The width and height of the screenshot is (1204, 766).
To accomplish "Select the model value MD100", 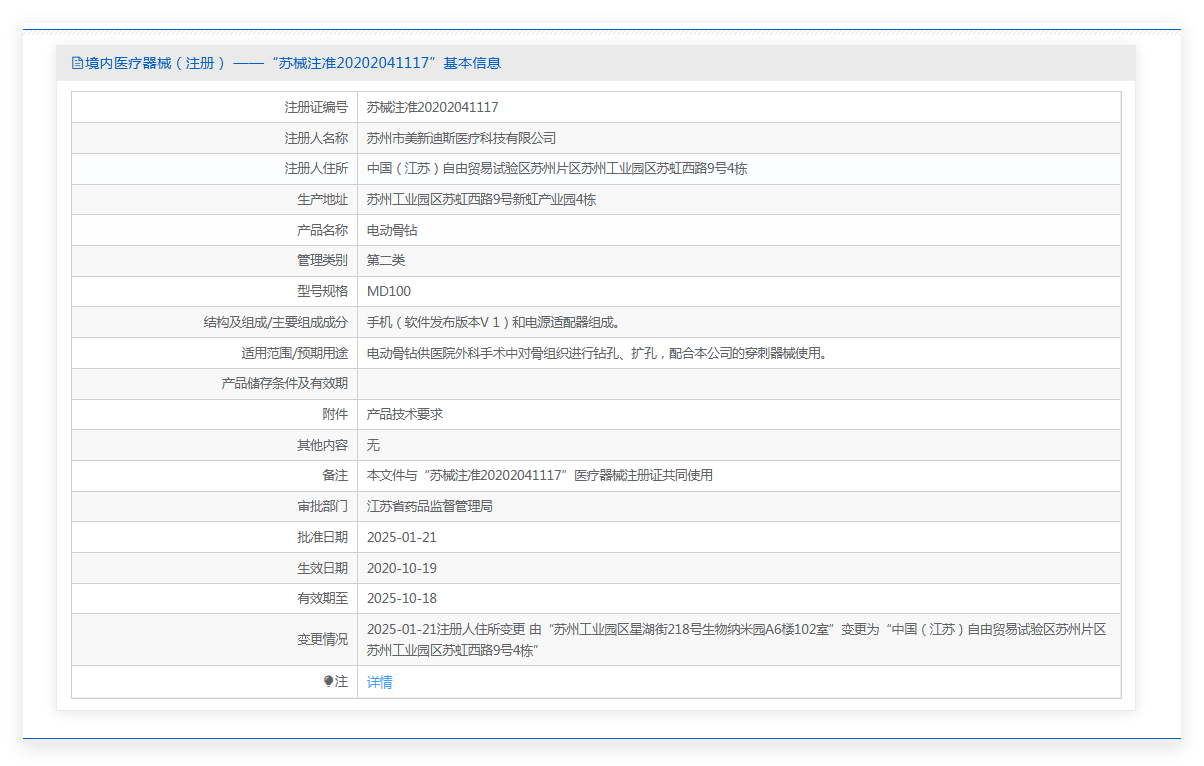I will pos(389,291).
